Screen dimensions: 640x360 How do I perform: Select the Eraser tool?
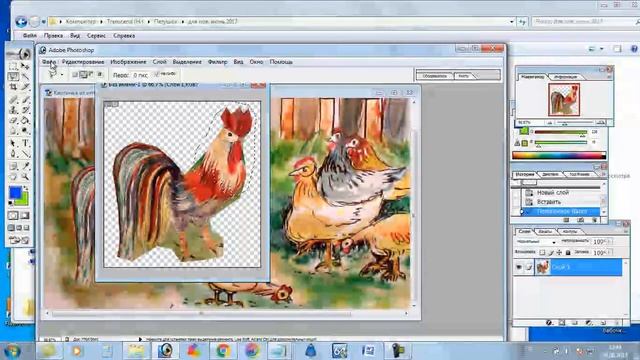[13, 121]
